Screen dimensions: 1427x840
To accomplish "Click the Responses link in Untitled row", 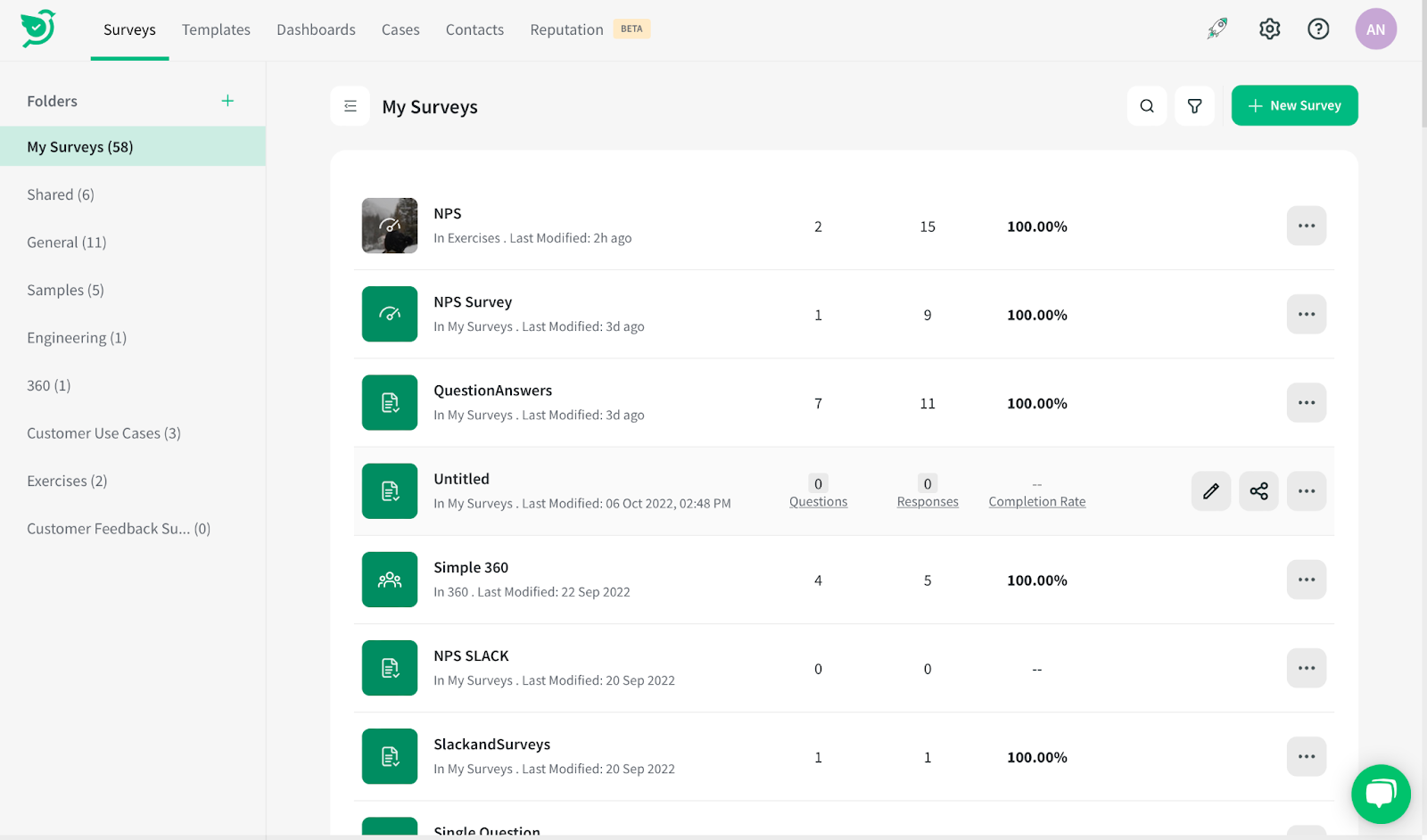I will pyautogui.click(x=928, y=501).
